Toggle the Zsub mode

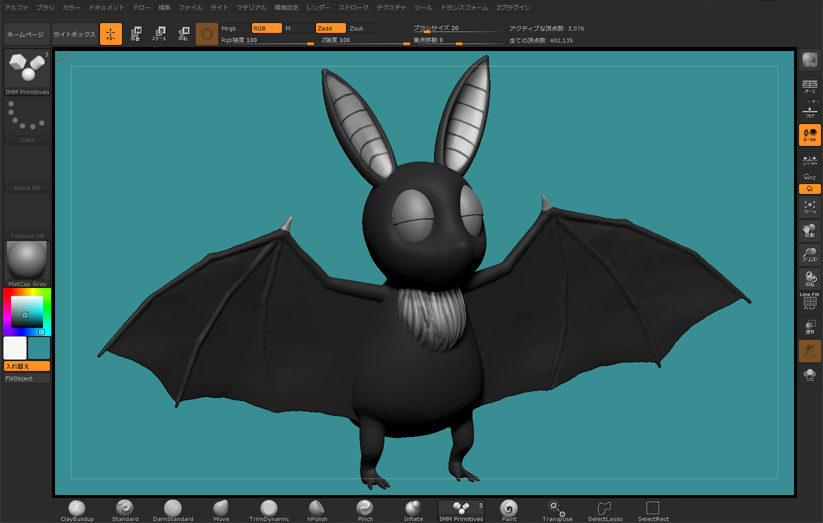pos(362,28)
